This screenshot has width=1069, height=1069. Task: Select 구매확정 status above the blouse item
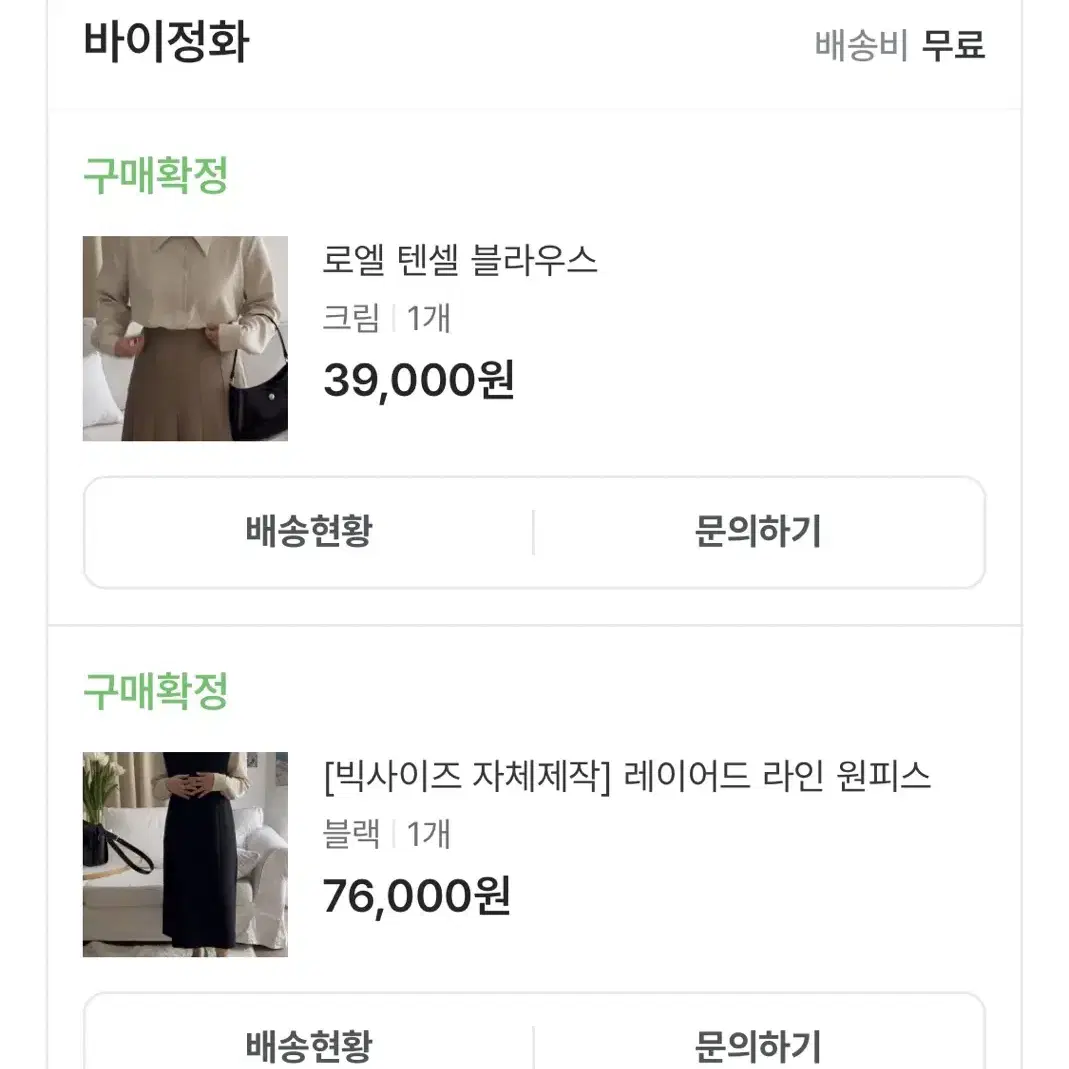(x=155, y=175)
